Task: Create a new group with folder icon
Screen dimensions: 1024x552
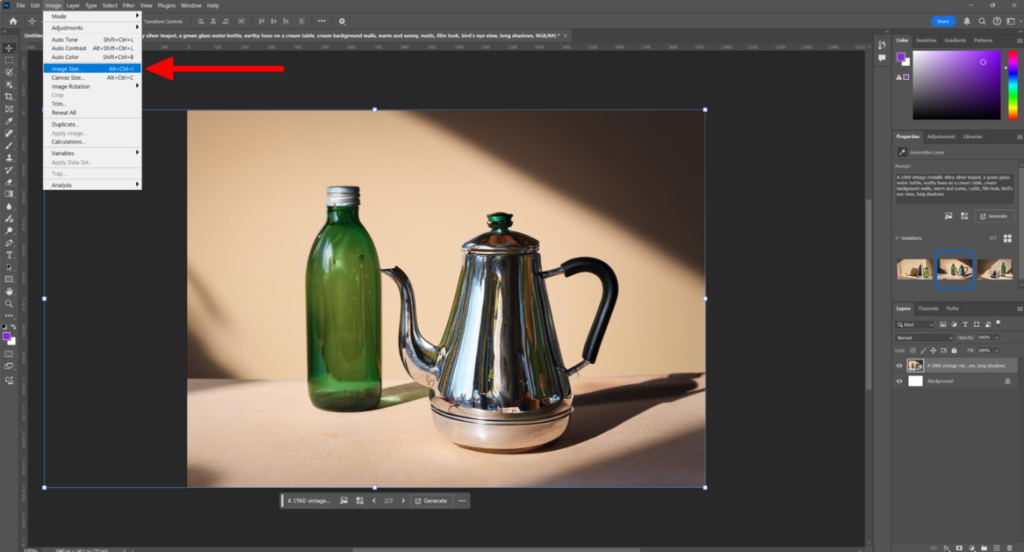Action: [x=984, y=548]
